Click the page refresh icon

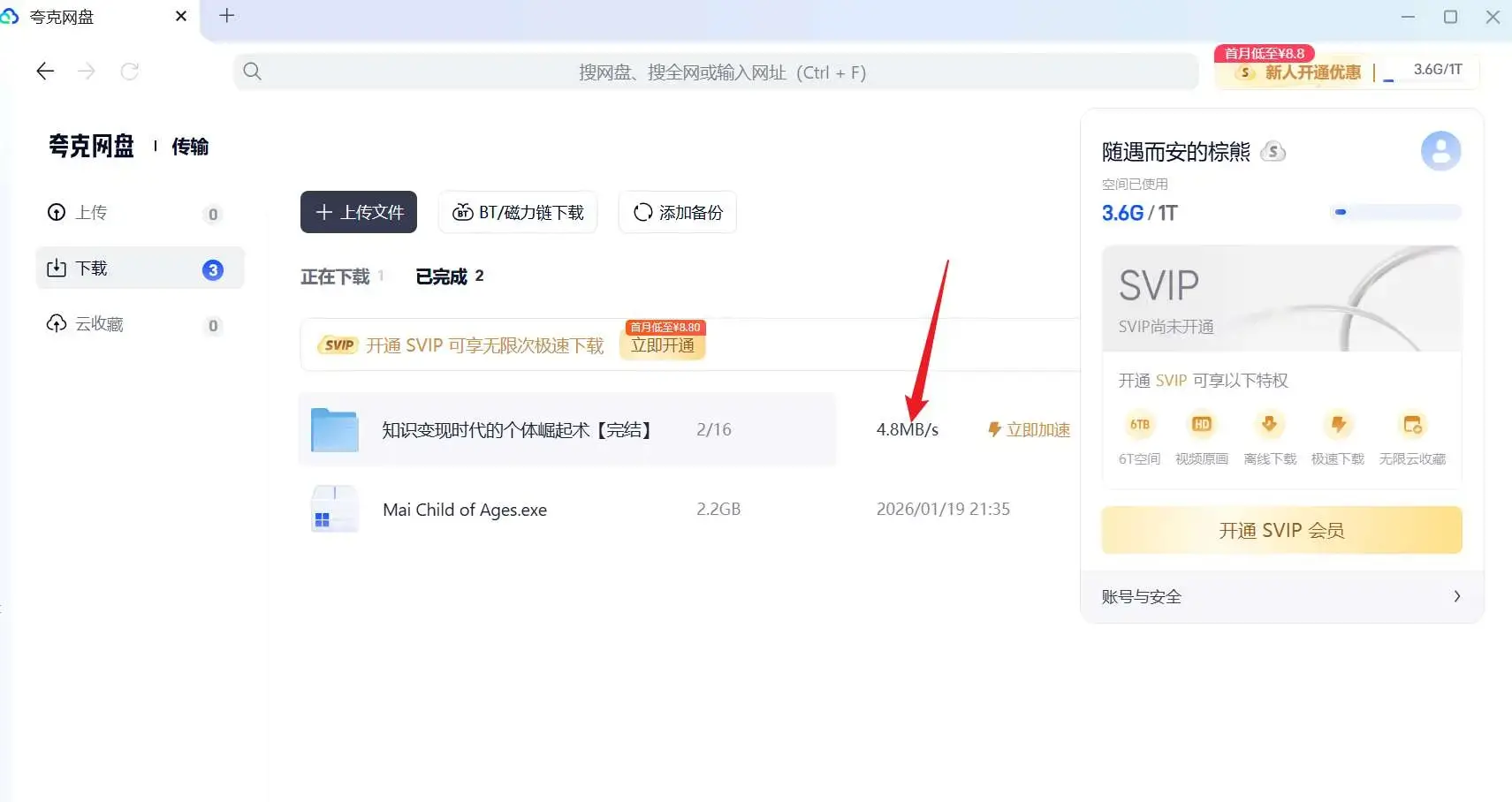point(130,72)
